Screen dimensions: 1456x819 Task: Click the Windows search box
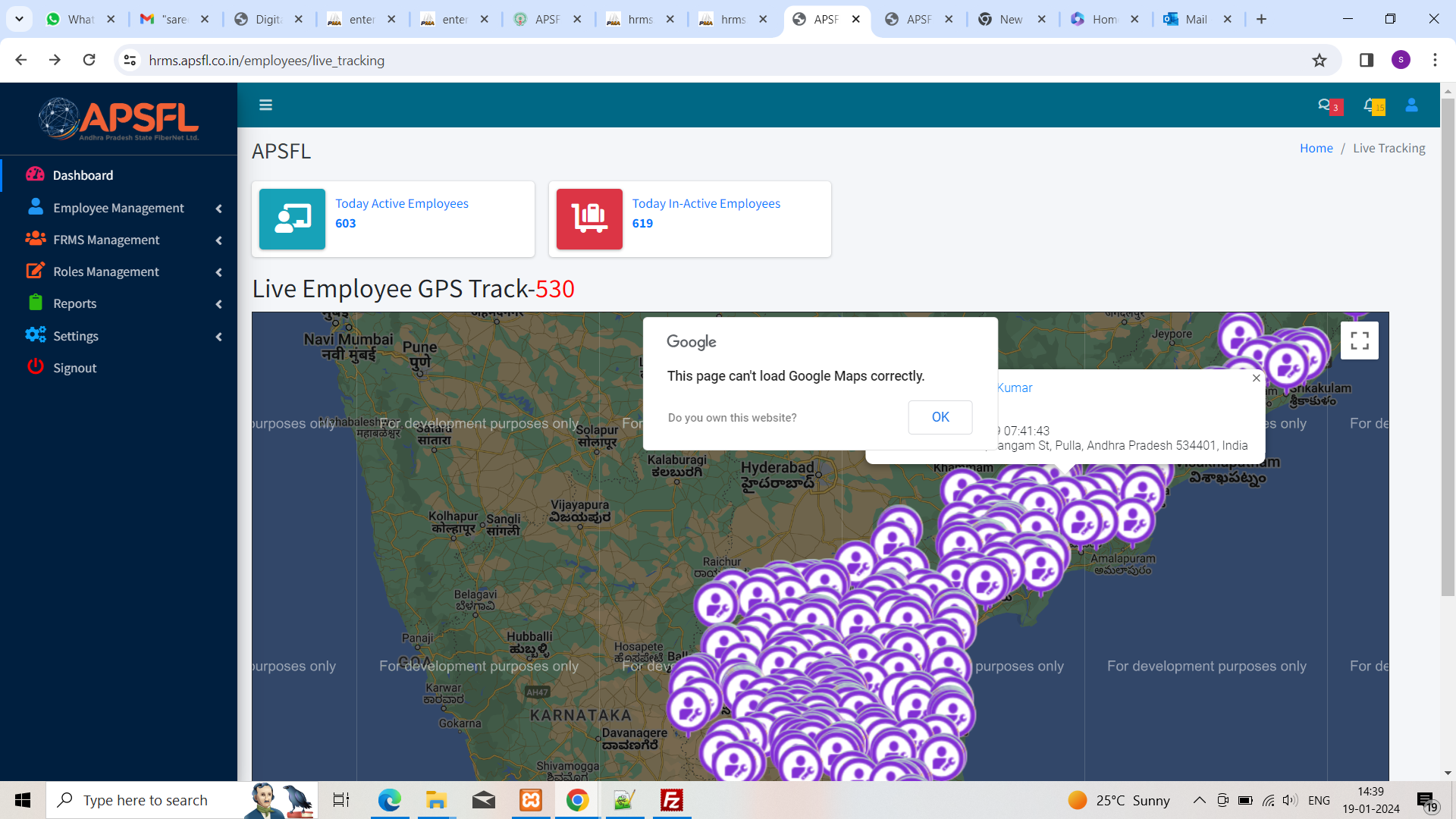[x=182, y=800]
